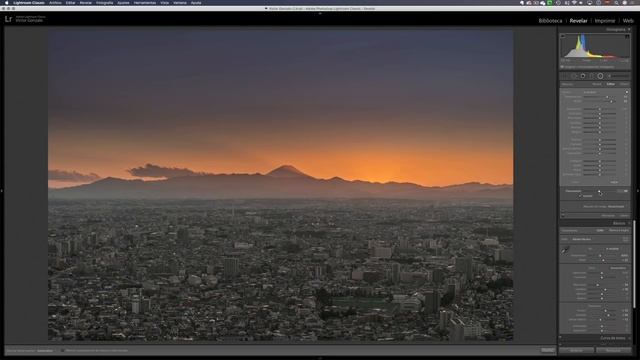Toggle show selected mask overlay checkbox
Screen dimensions: 640x360
coord(62,350)
